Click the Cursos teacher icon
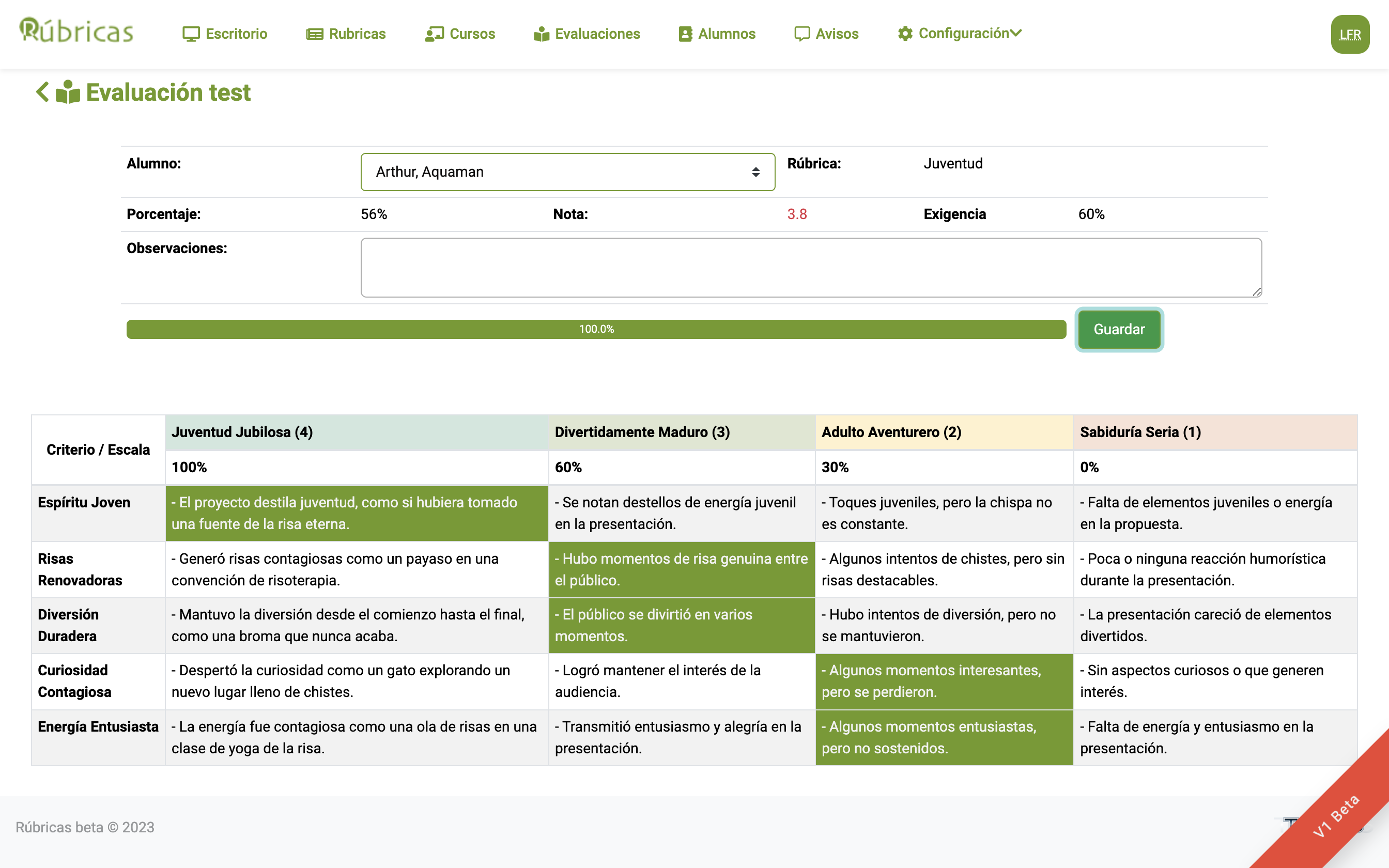 [434, 34]
